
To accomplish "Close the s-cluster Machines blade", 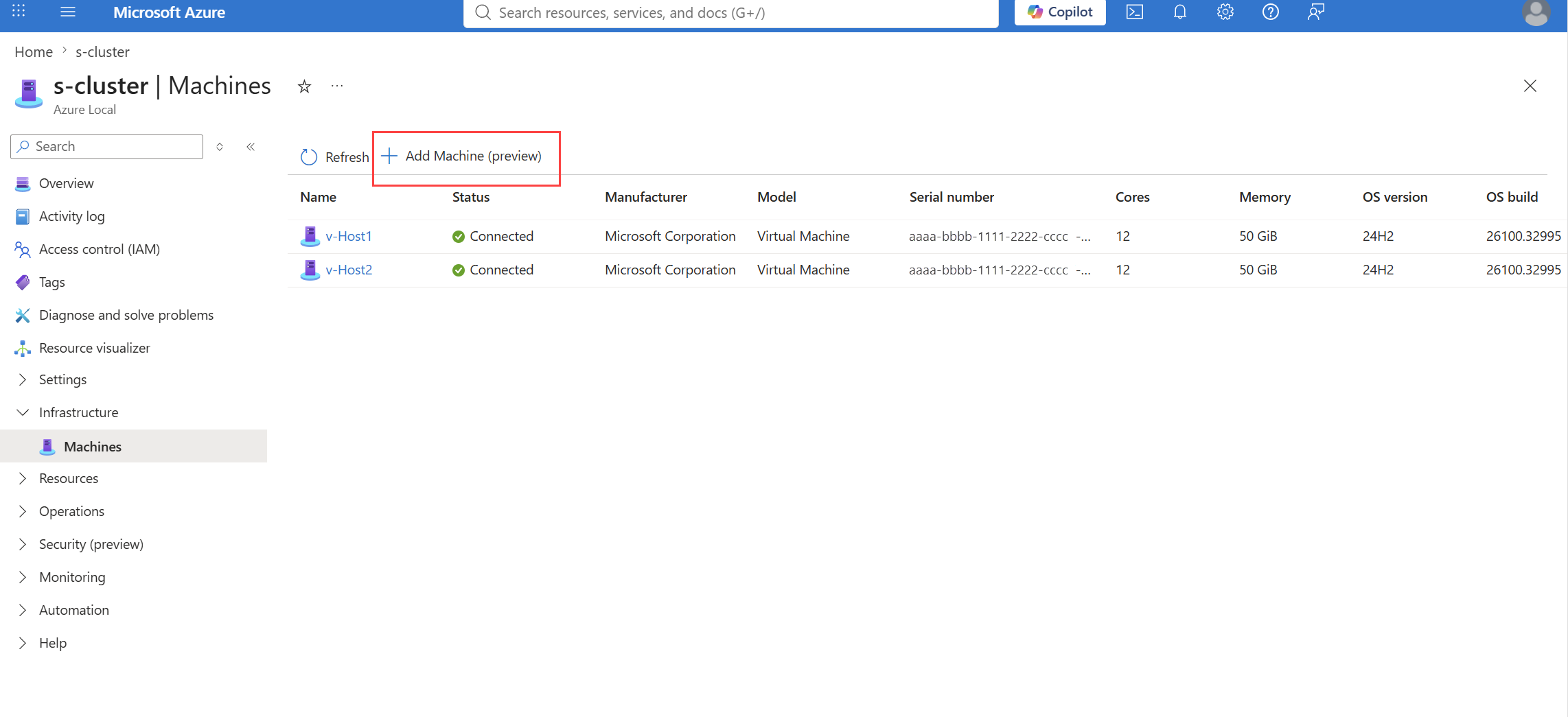I will [x=1530, y=86].
